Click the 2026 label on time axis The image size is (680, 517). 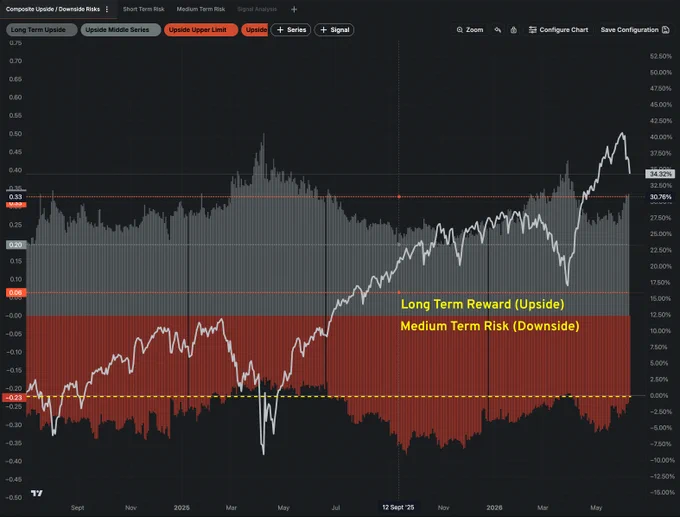pos(494,507)
